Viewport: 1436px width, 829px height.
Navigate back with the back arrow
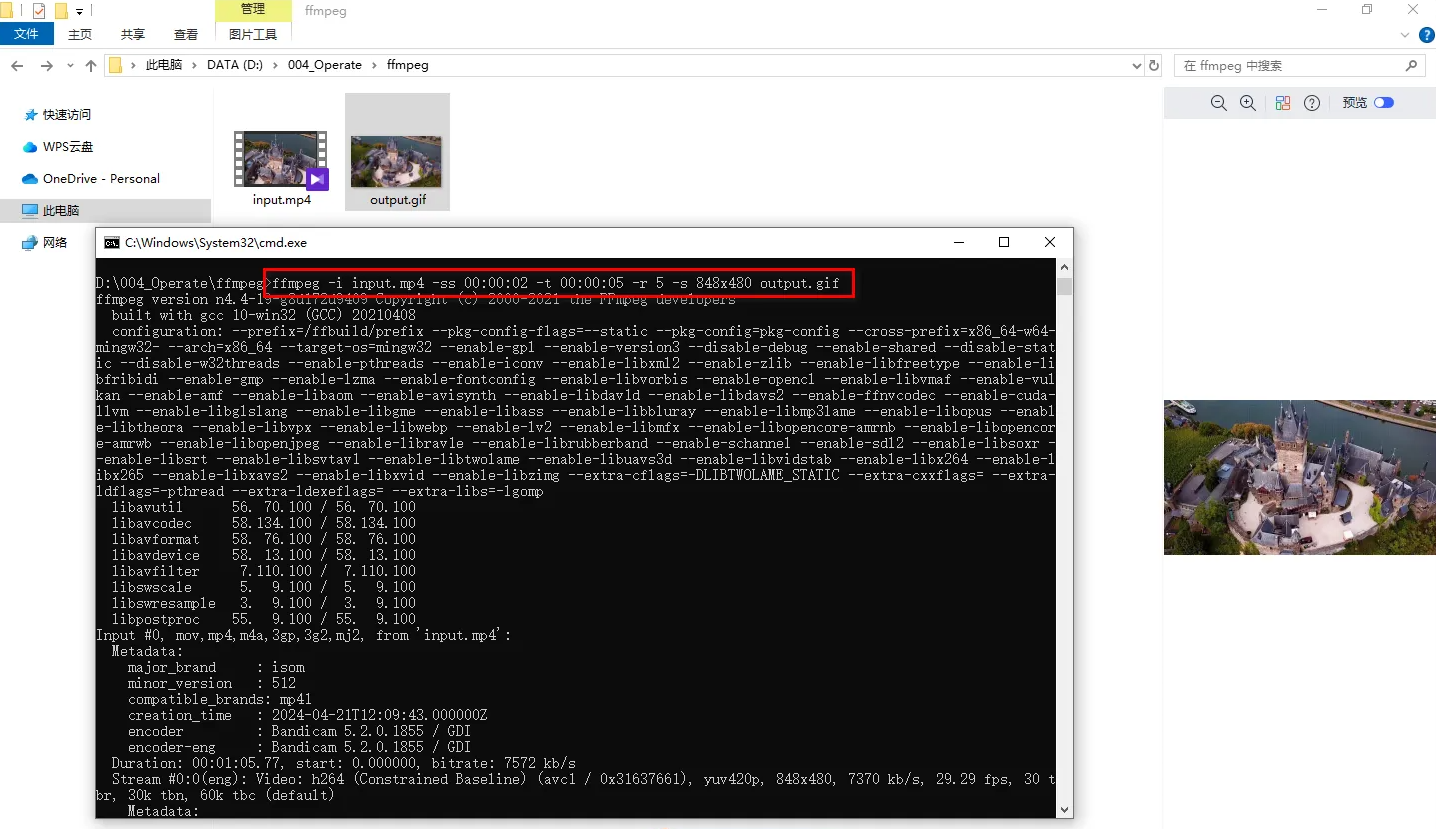point(17,65)
